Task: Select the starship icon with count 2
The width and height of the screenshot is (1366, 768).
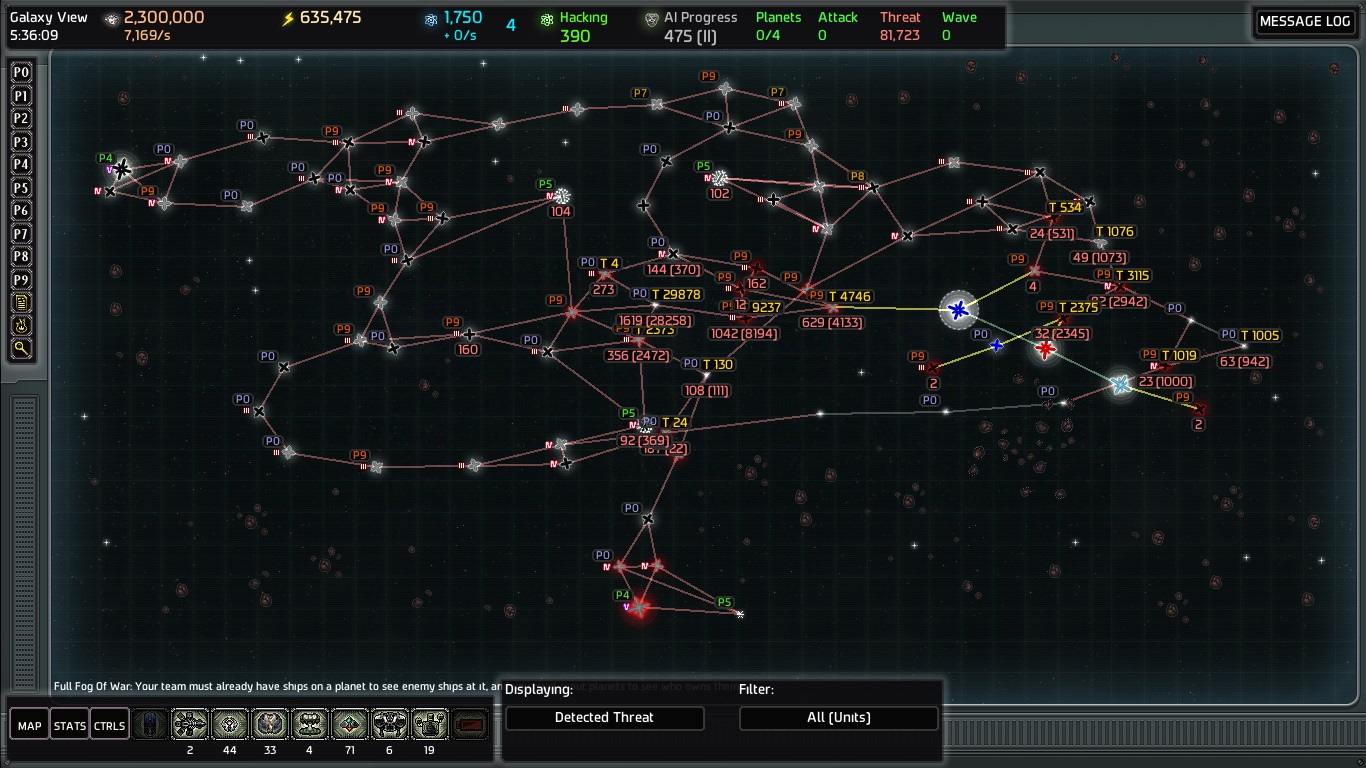Action: [x=190, y=725]
